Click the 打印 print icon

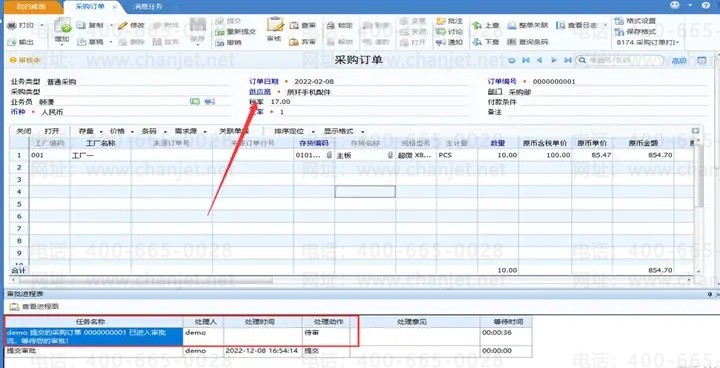click(x=11, y=26)
